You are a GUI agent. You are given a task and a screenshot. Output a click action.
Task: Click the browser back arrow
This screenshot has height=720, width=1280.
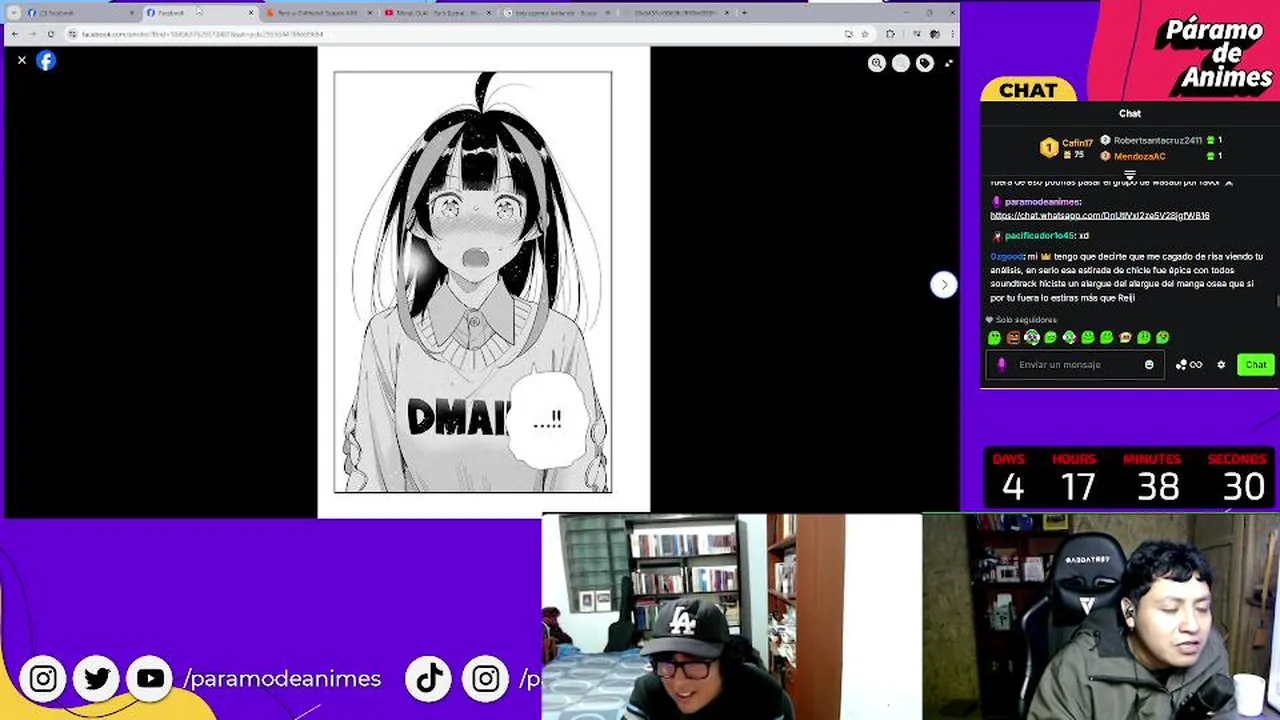(x=15, y=34)
